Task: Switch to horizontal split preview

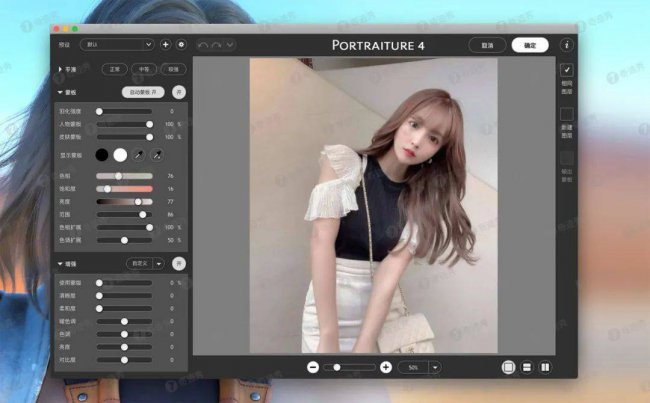Action: [527, 367]
